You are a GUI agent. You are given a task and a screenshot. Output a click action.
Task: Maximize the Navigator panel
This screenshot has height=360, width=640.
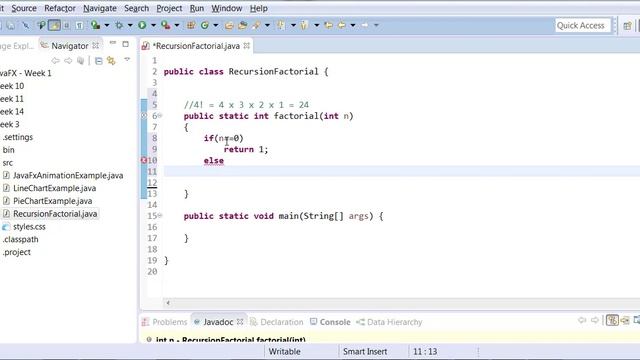click(125, 44)
